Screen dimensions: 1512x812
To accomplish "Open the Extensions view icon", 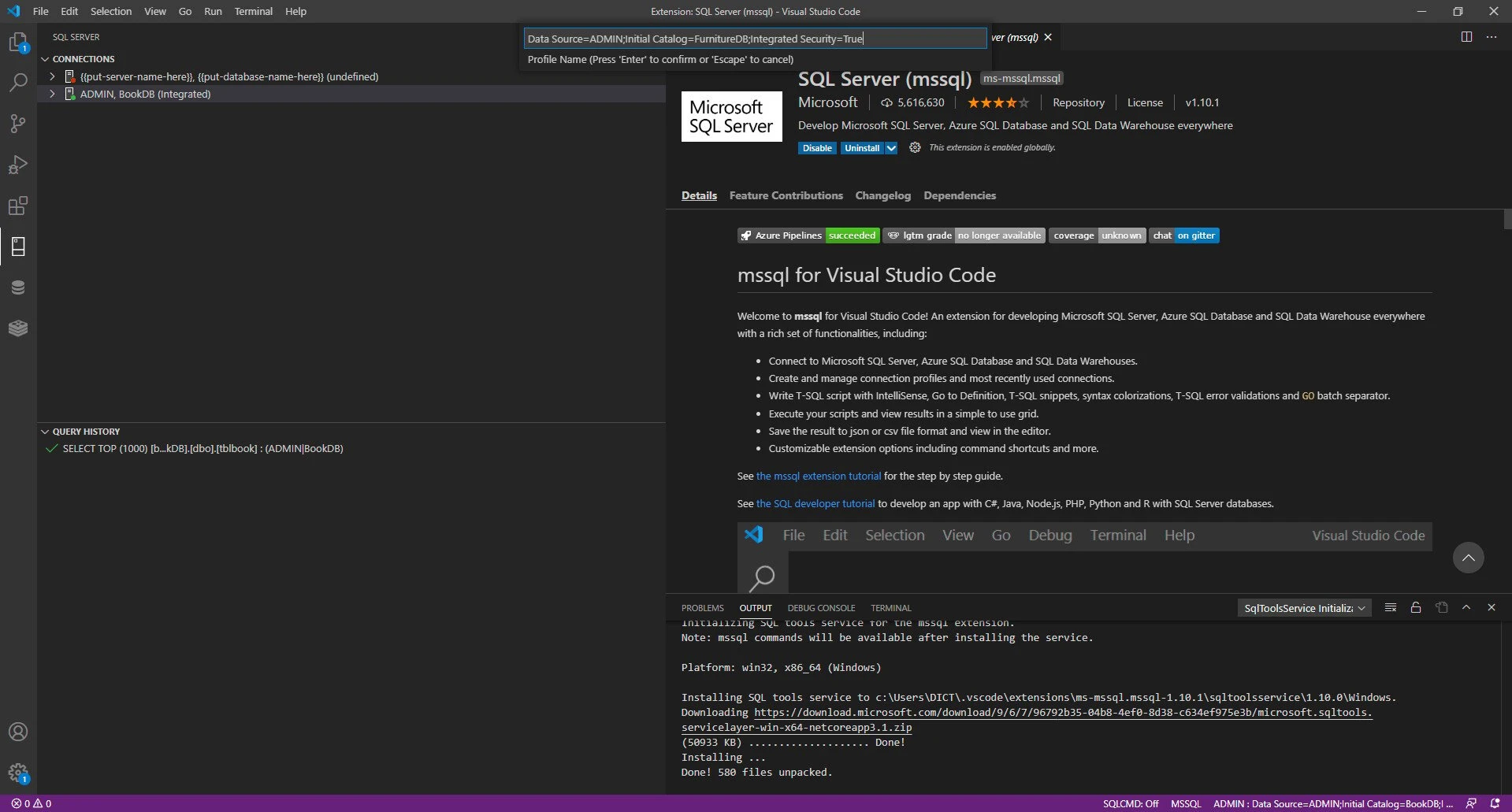I will coord(17,206).
